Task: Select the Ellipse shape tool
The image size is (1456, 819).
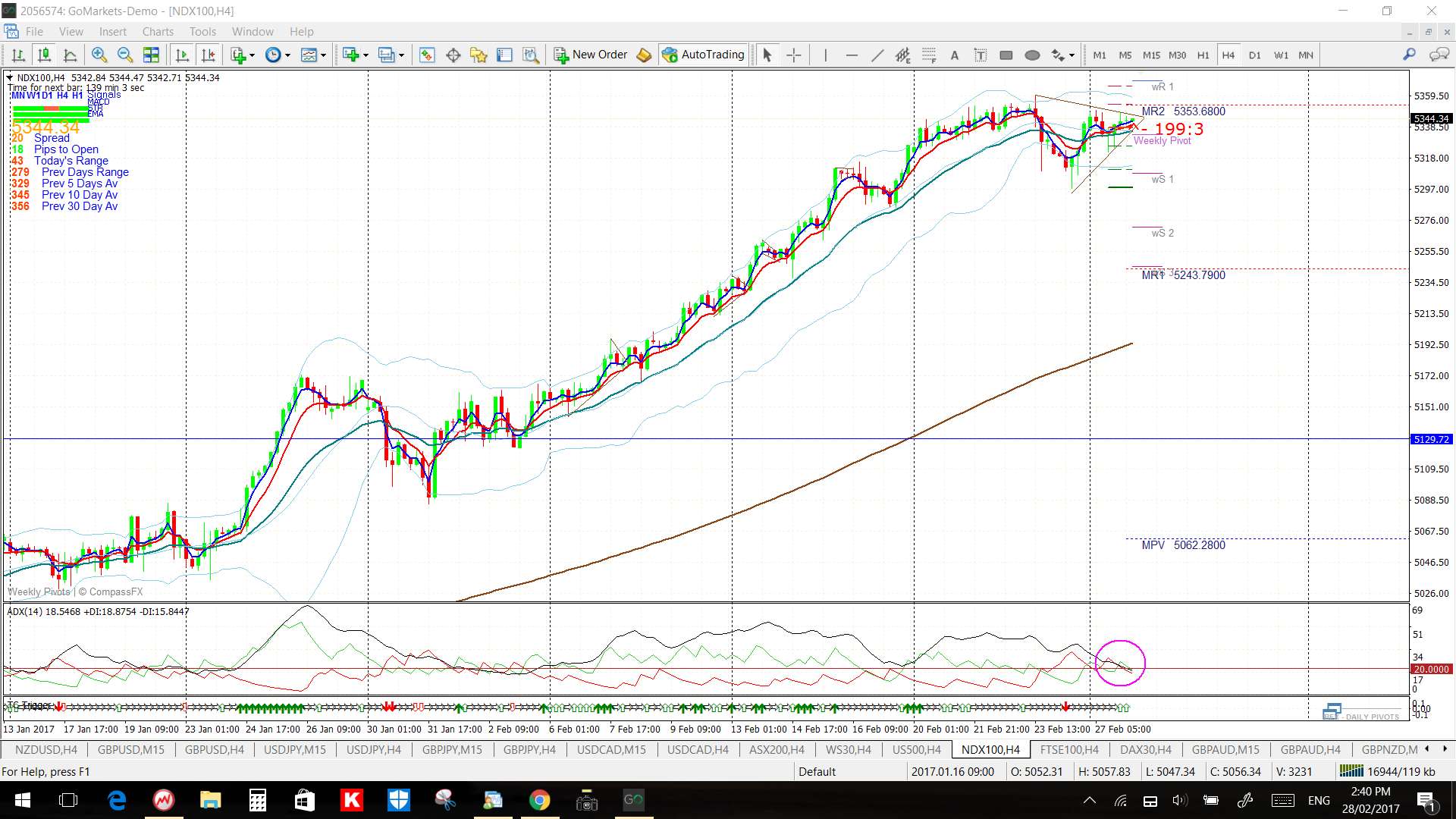Action: pyautogui.click(x=1032, y=55)
